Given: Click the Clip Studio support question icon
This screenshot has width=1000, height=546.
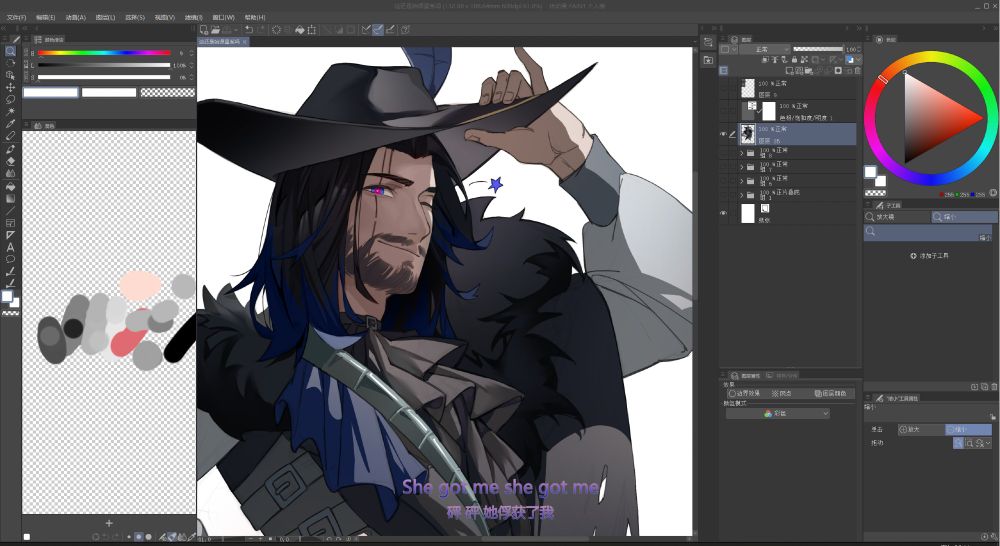Looking at the screenshot, I should click(404, 29).
